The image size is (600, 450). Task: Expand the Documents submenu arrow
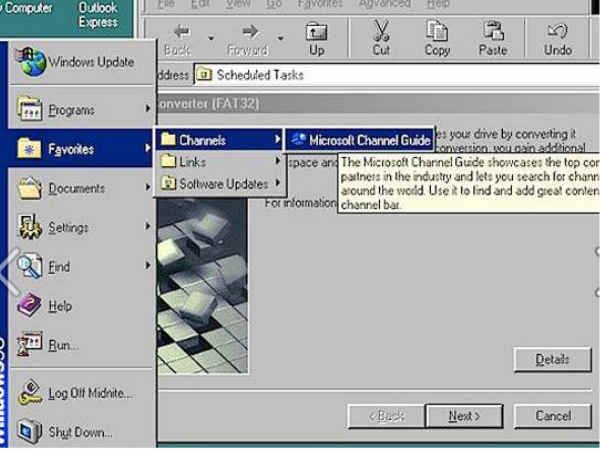(x=148, y=188)
